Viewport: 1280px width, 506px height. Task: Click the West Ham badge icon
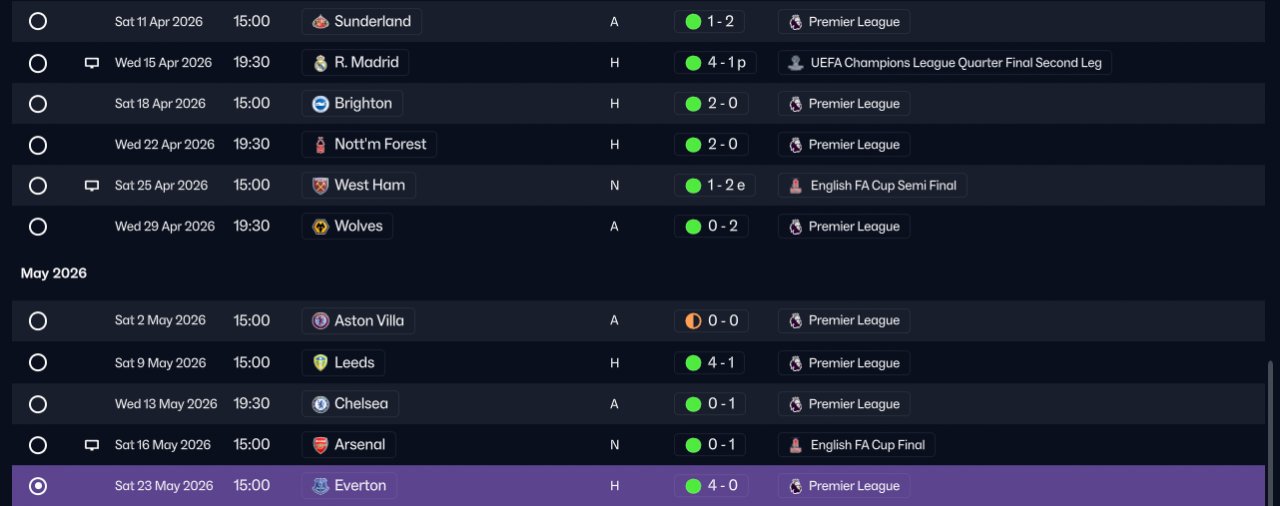point(320,185)
